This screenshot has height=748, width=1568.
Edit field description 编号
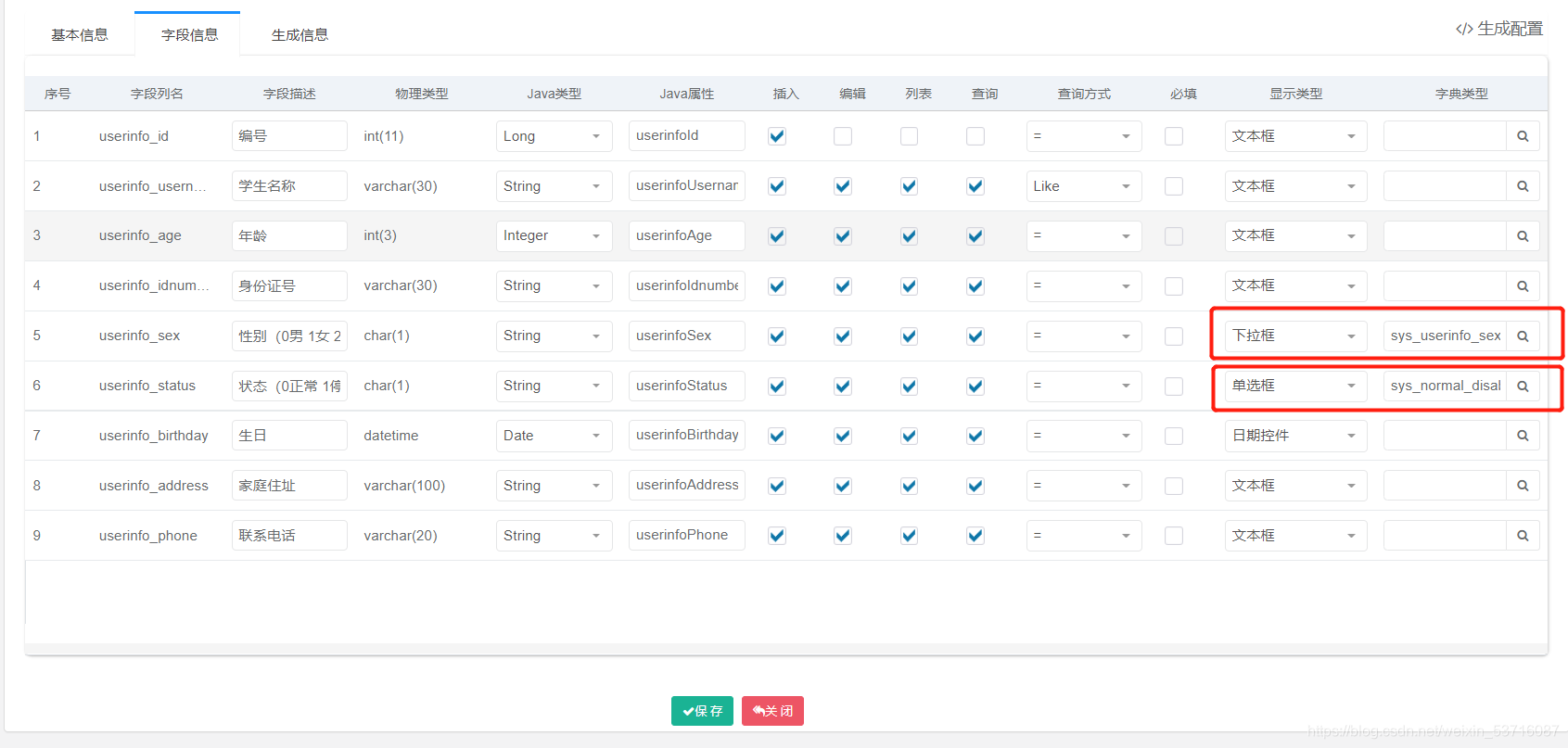289,136
